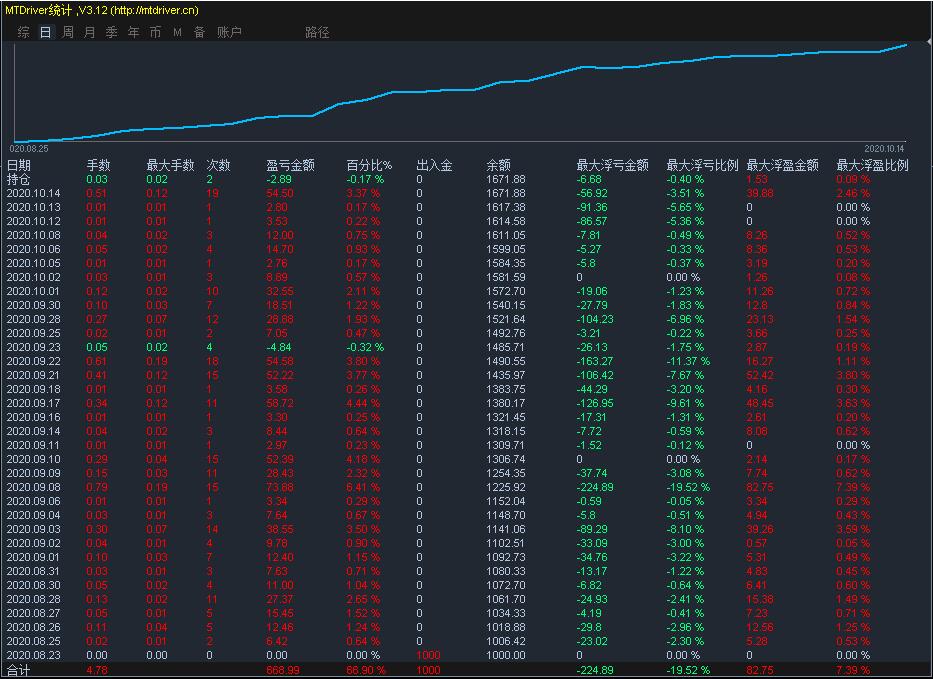
Task: Click the 出入金 column header
Action: (x=434, y=165)
